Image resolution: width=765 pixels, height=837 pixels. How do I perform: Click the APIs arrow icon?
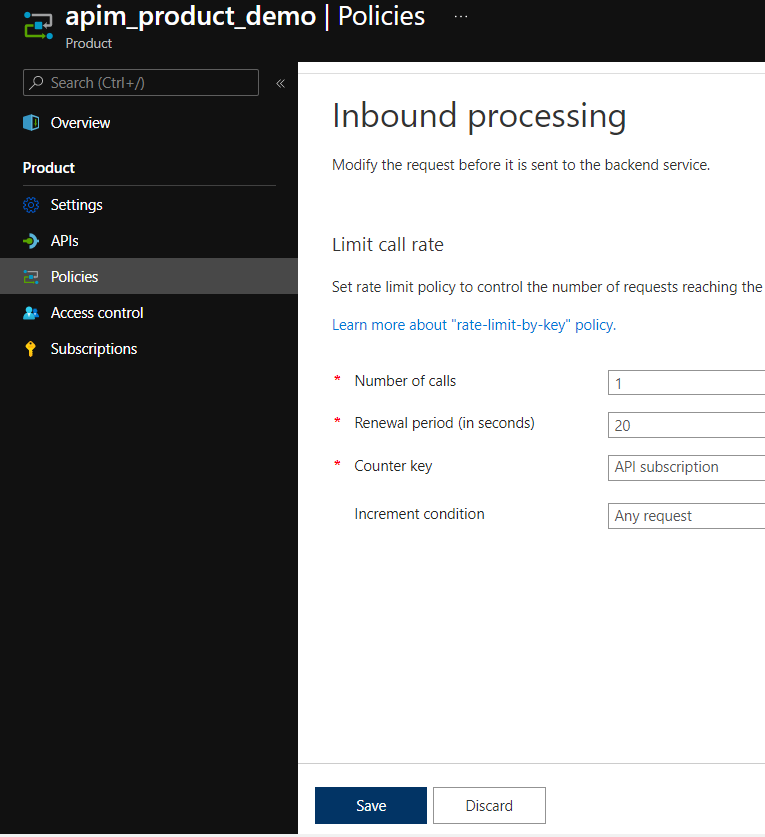(31, 241)
